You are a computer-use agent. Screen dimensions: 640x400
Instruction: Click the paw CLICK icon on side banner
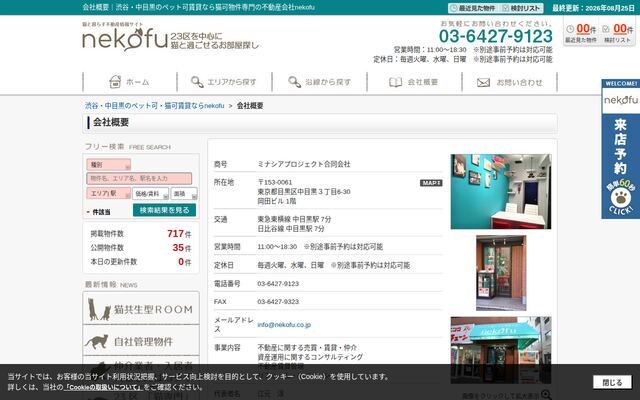click(621, 198)
